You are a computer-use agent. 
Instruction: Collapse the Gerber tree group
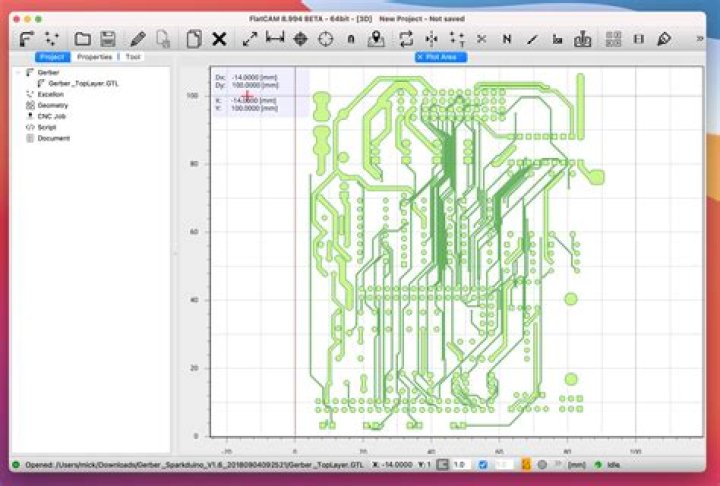click(x=18, y=73)
